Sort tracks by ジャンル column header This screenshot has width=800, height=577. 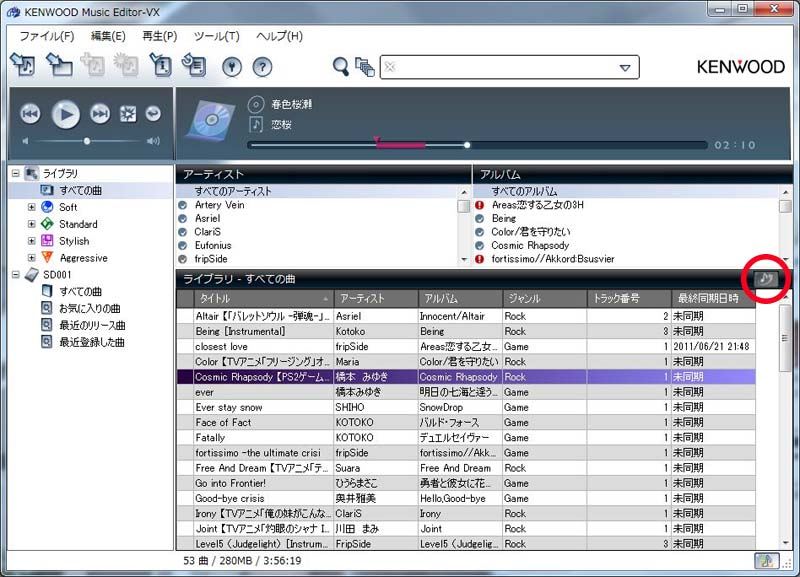[x=544, y=298]
